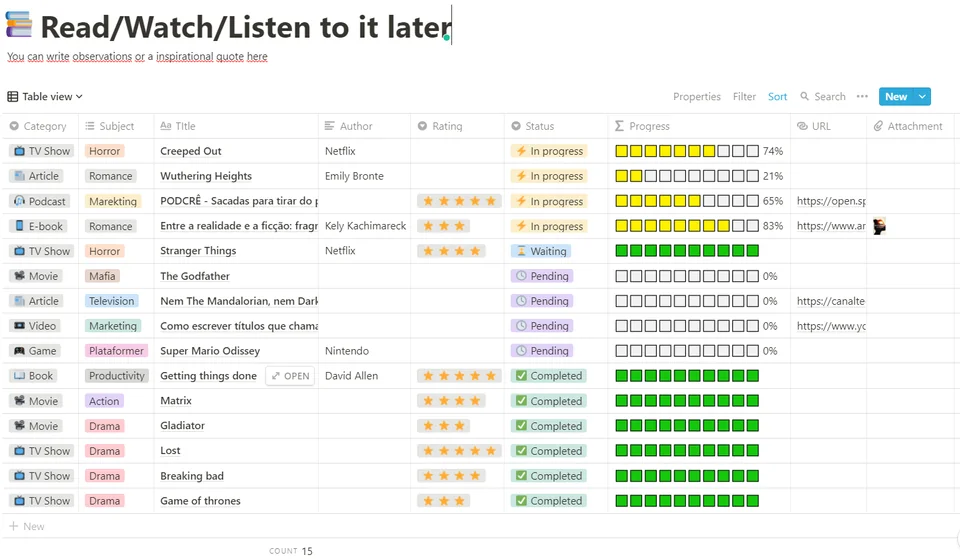Click the 21% progress bar of Wuthering Heights
The width and height of the screenshot is (960, 559).
pos(699,176)
